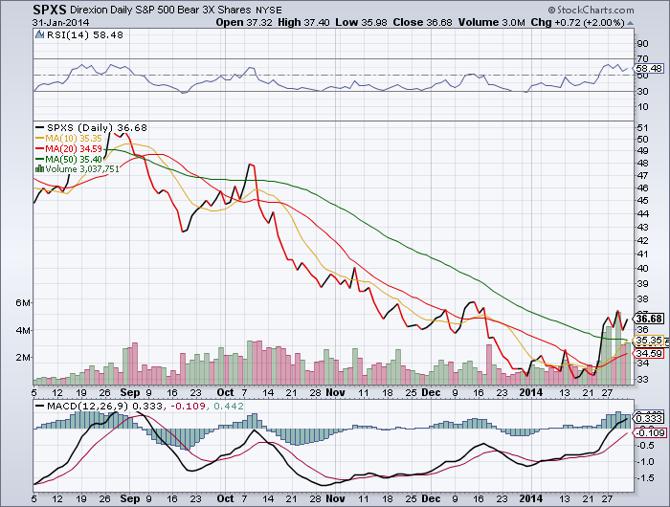Click the Close 36.68 value in header
The height and width of the screenshot is (507, 670).
422,22
